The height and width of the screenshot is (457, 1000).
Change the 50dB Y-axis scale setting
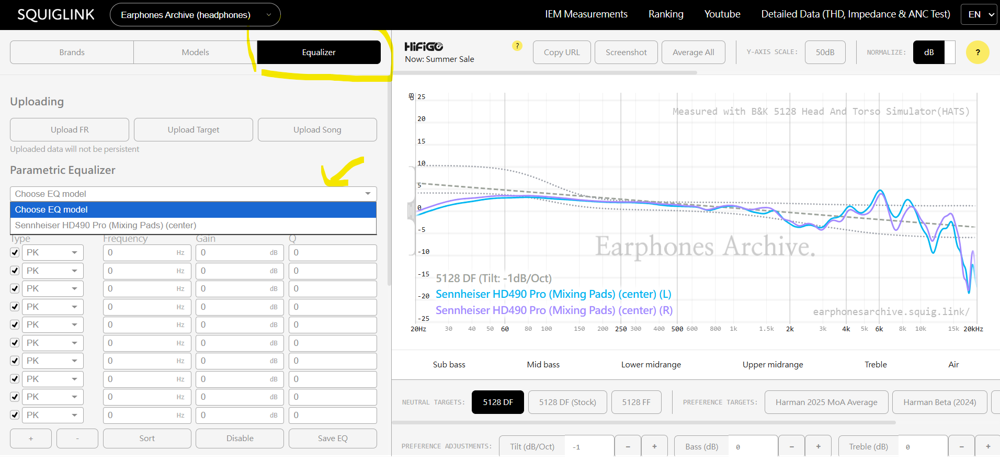coord(825,52)
